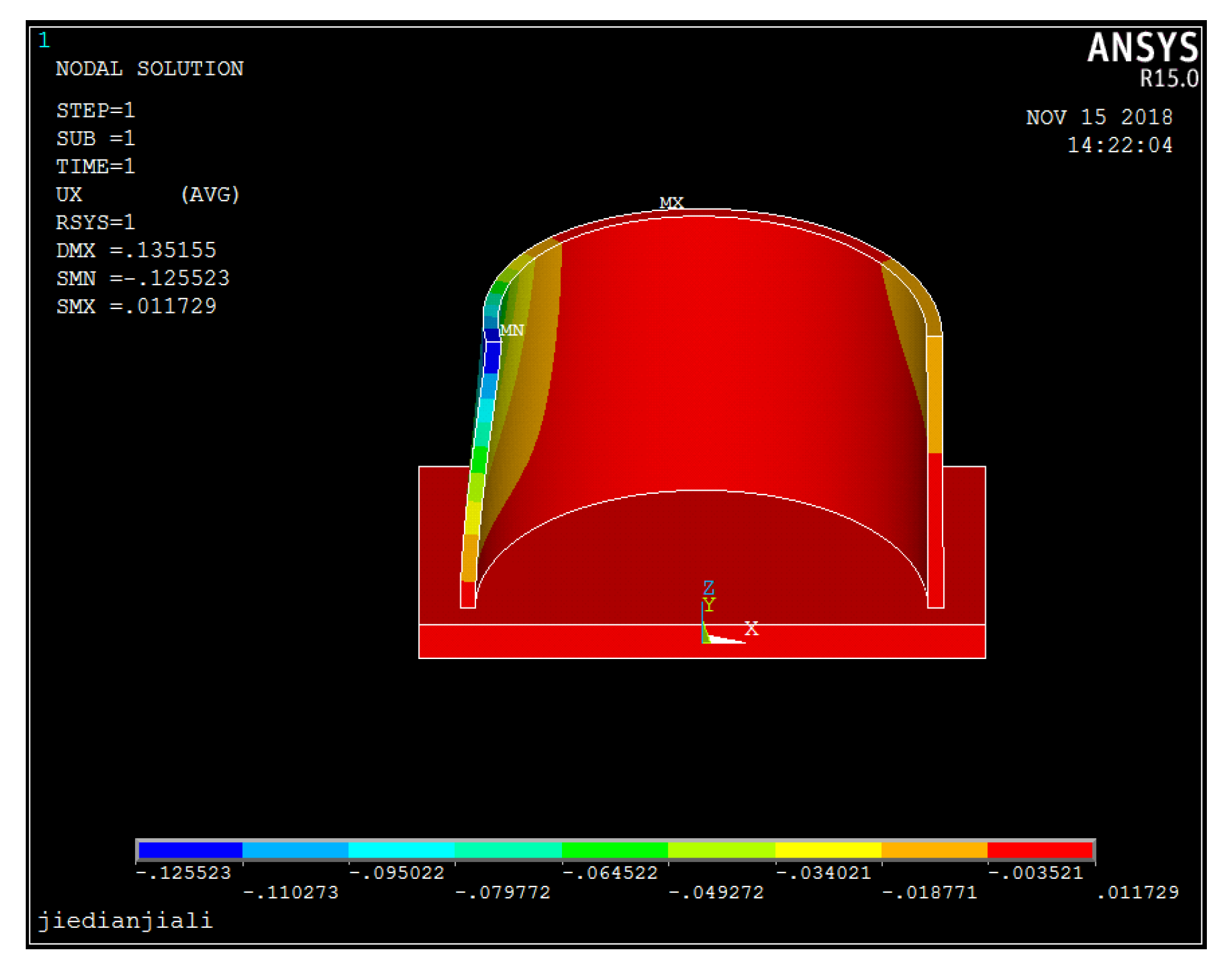The height and width of the screenshot is (970, 1232).
Task: Click the RSYS=1 label
Action: (95, 222)
